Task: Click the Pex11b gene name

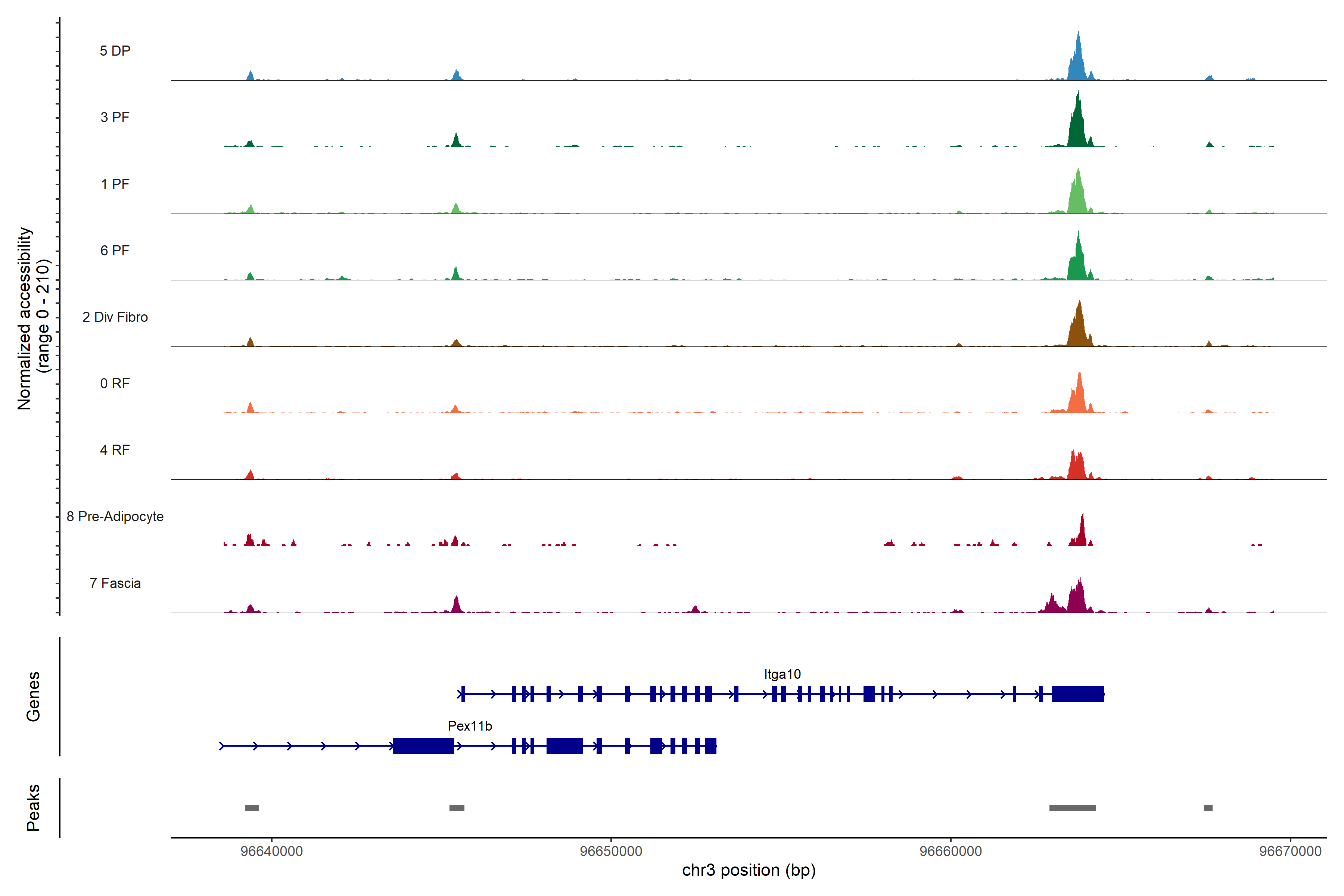Action: [x=470, y=726]
